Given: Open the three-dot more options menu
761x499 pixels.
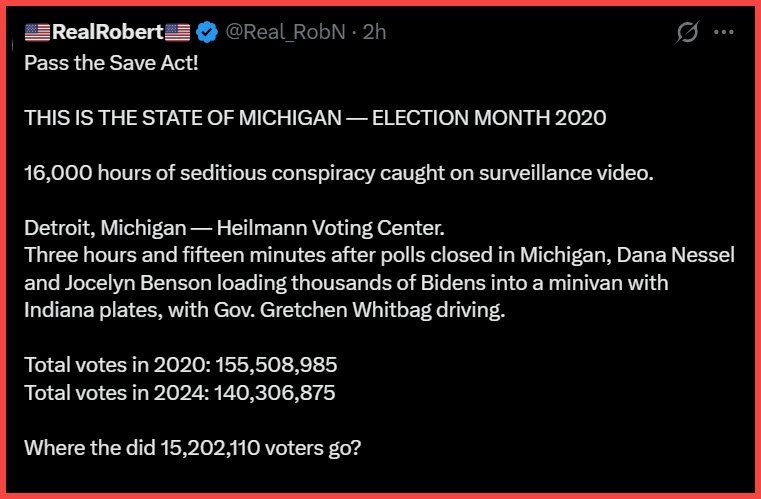Looking at the screenshot, I should [723, 32].
